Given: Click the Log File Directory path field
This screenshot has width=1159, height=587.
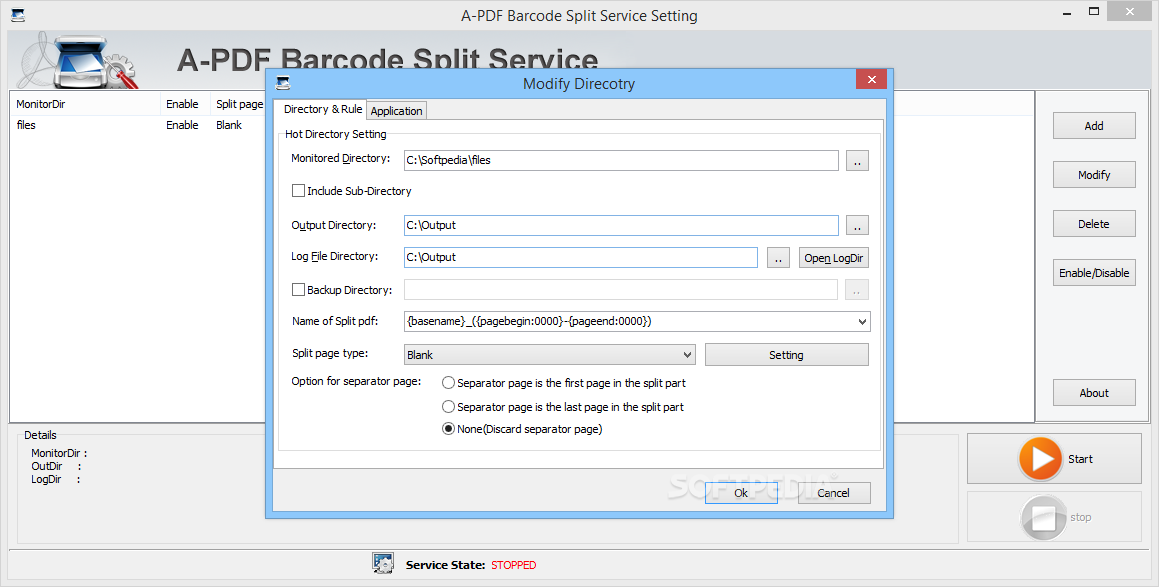Looking at the screenshot, I should tap(581, 257).
